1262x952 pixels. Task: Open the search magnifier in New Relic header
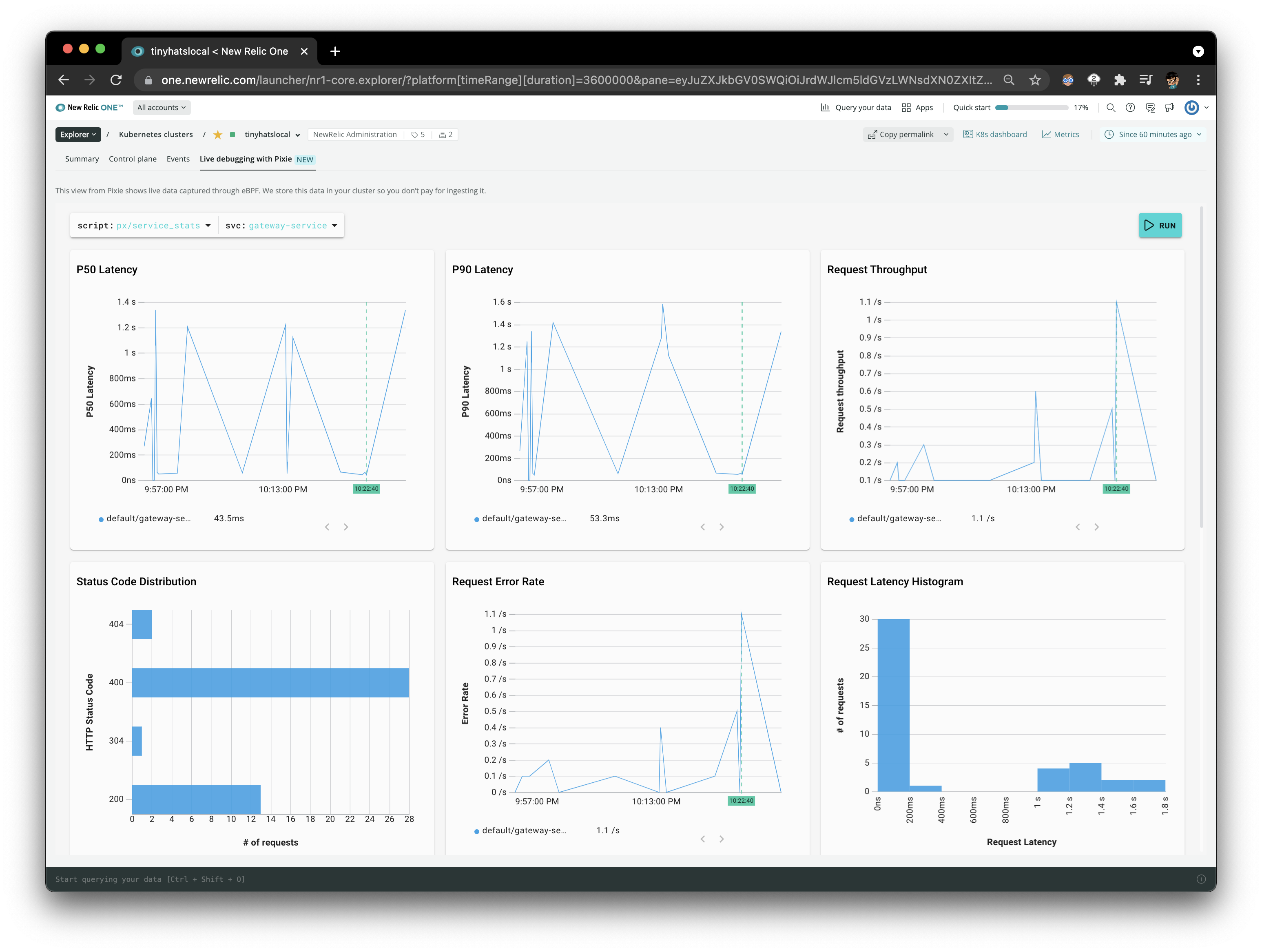pyautogui.click(x=1110, y=108)
